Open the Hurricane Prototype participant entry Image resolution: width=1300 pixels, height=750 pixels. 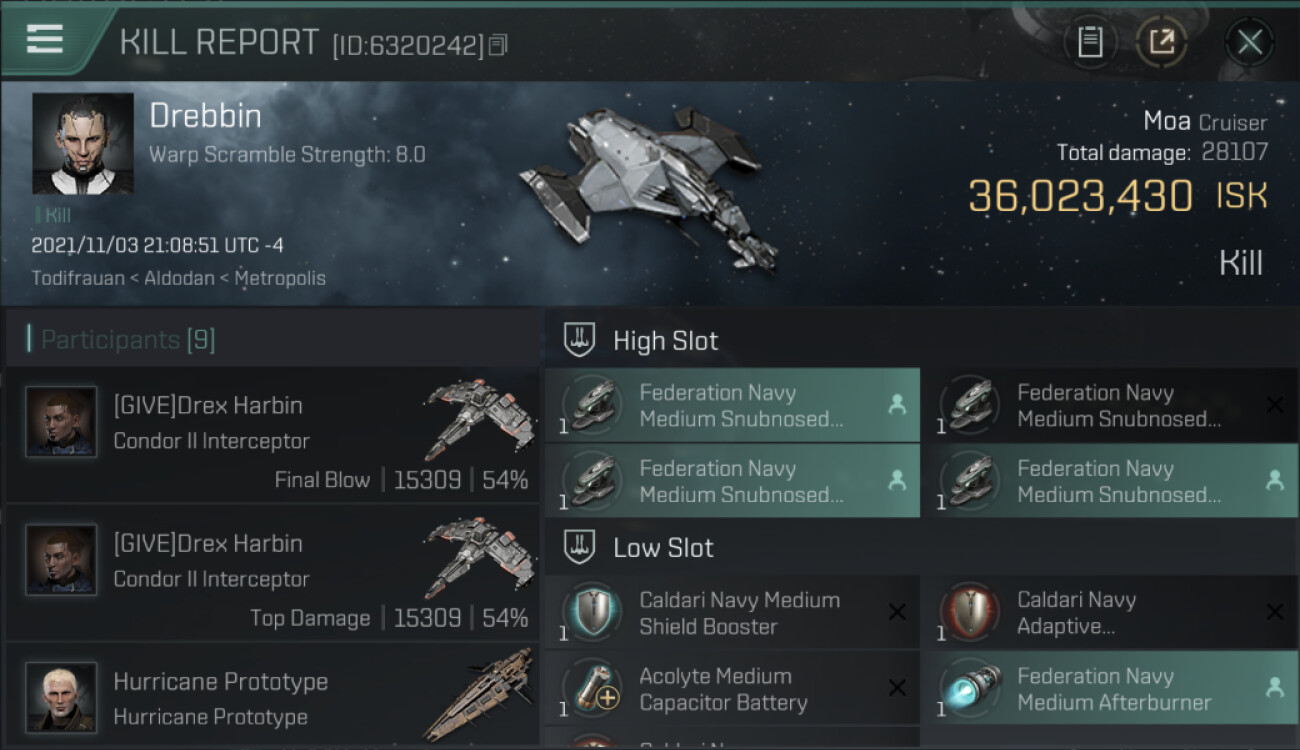272,698
